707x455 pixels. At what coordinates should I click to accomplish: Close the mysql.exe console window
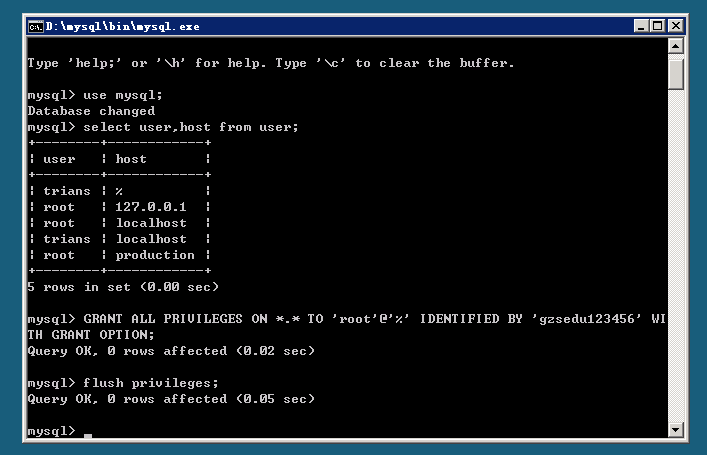coord(674,26)
